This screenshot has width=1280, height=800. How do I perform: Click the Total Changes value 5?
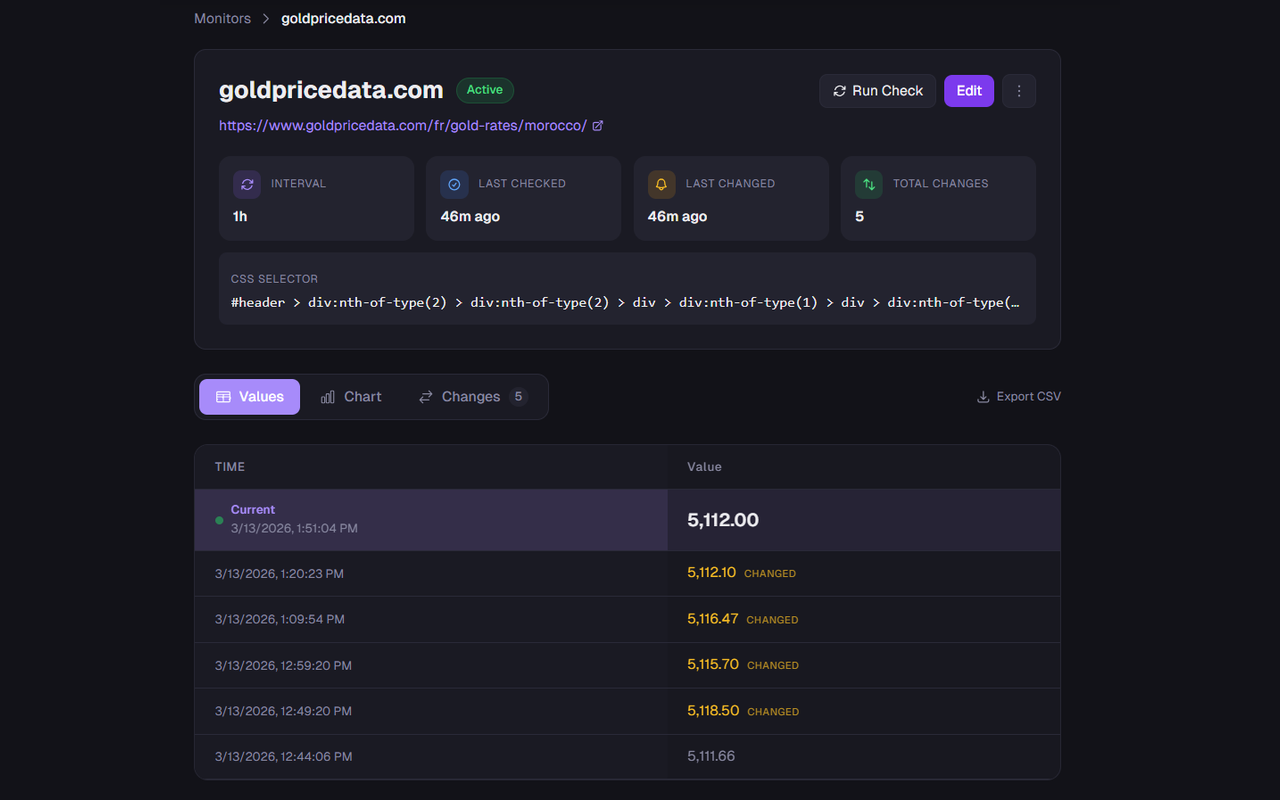tap(859, 216)
